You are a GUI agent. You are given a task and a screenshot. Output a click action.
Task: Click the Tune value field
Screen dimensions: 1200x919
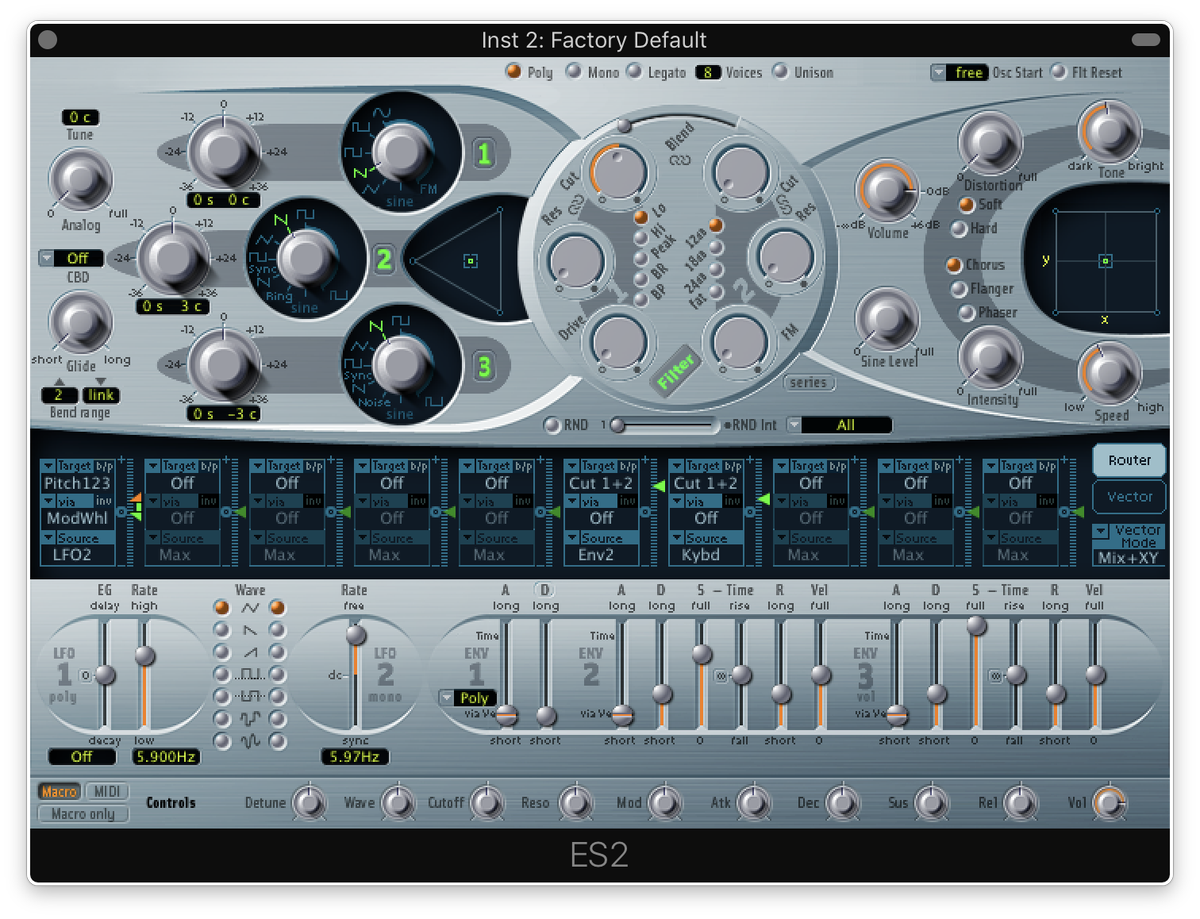pyautogui.click(x=80, y=117)
